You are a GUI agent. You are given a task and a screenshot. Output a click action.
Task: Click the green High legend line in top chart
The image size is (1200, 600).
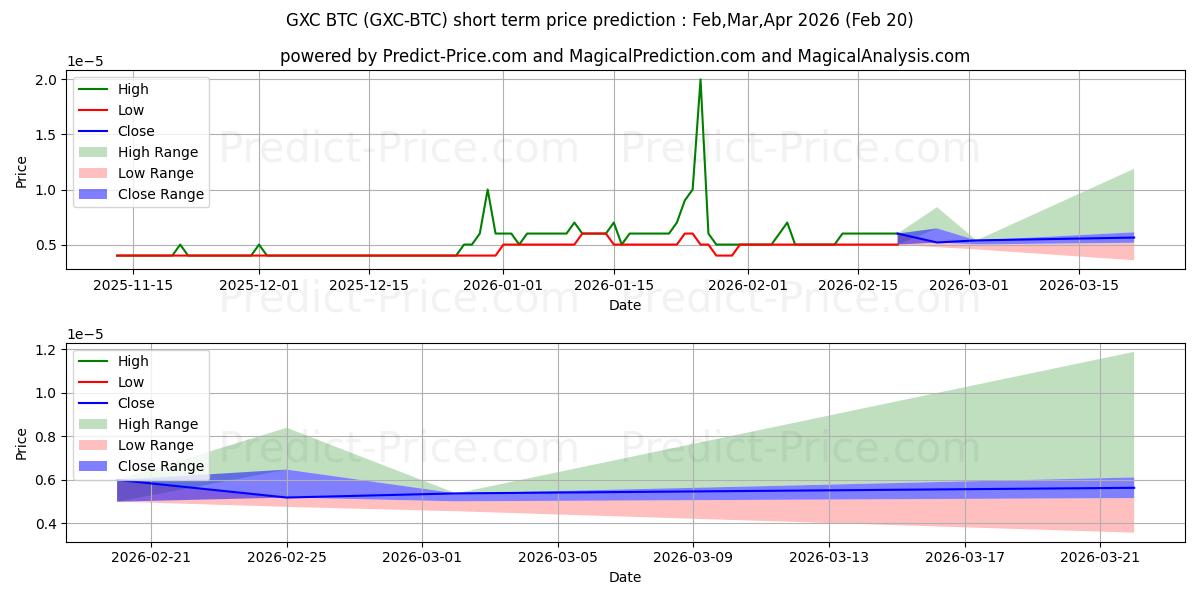(x=96, y=89)
